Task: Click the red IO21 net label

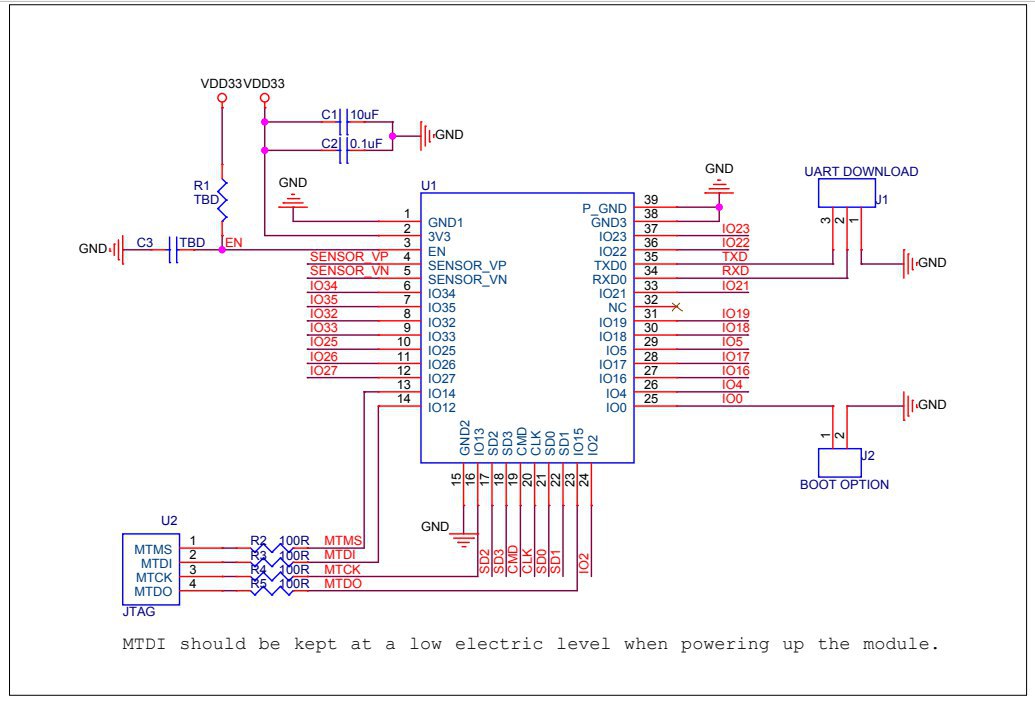Action: point(735,286)
